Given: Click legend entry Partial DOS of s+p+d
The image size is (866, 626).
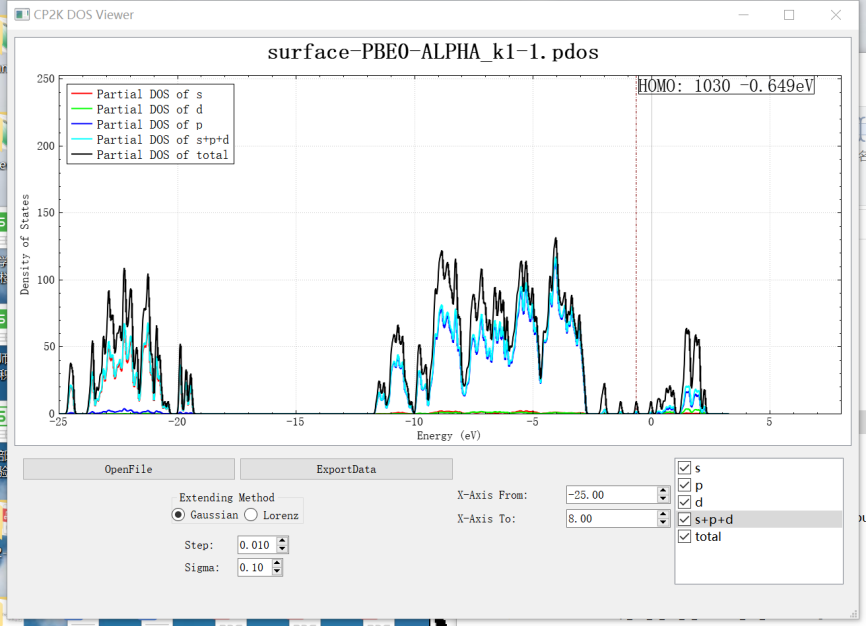Looking at the screenshot, I should [x=162, y=140].
